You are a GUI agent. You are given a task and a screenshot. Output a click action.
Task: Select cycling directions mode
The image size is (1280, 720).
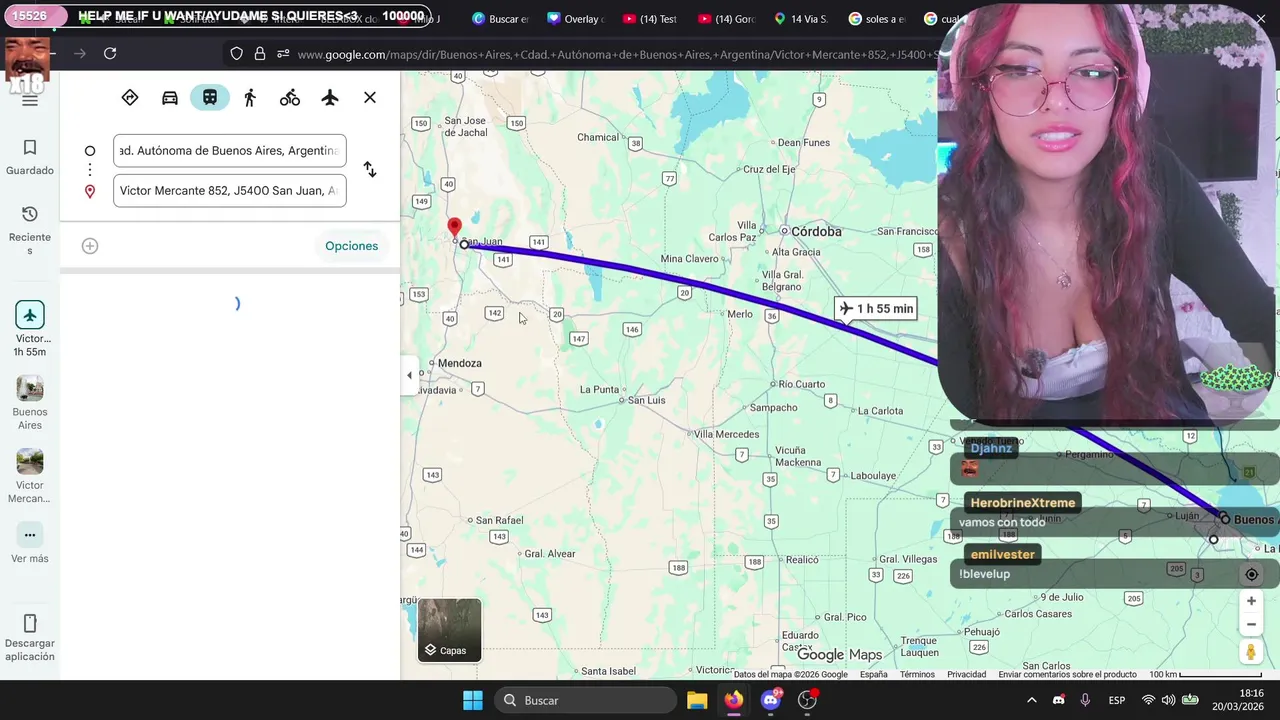(290, 97)
